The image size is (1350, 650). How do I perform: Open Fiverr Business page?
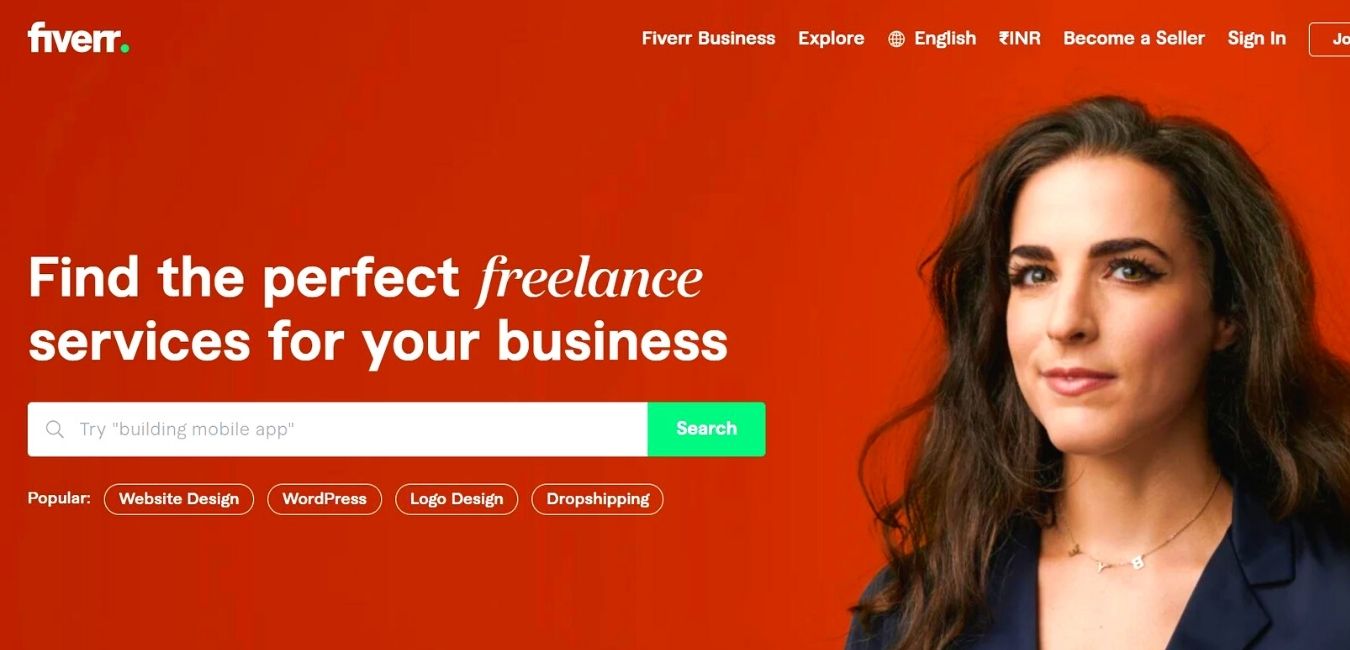pos(708,38)
